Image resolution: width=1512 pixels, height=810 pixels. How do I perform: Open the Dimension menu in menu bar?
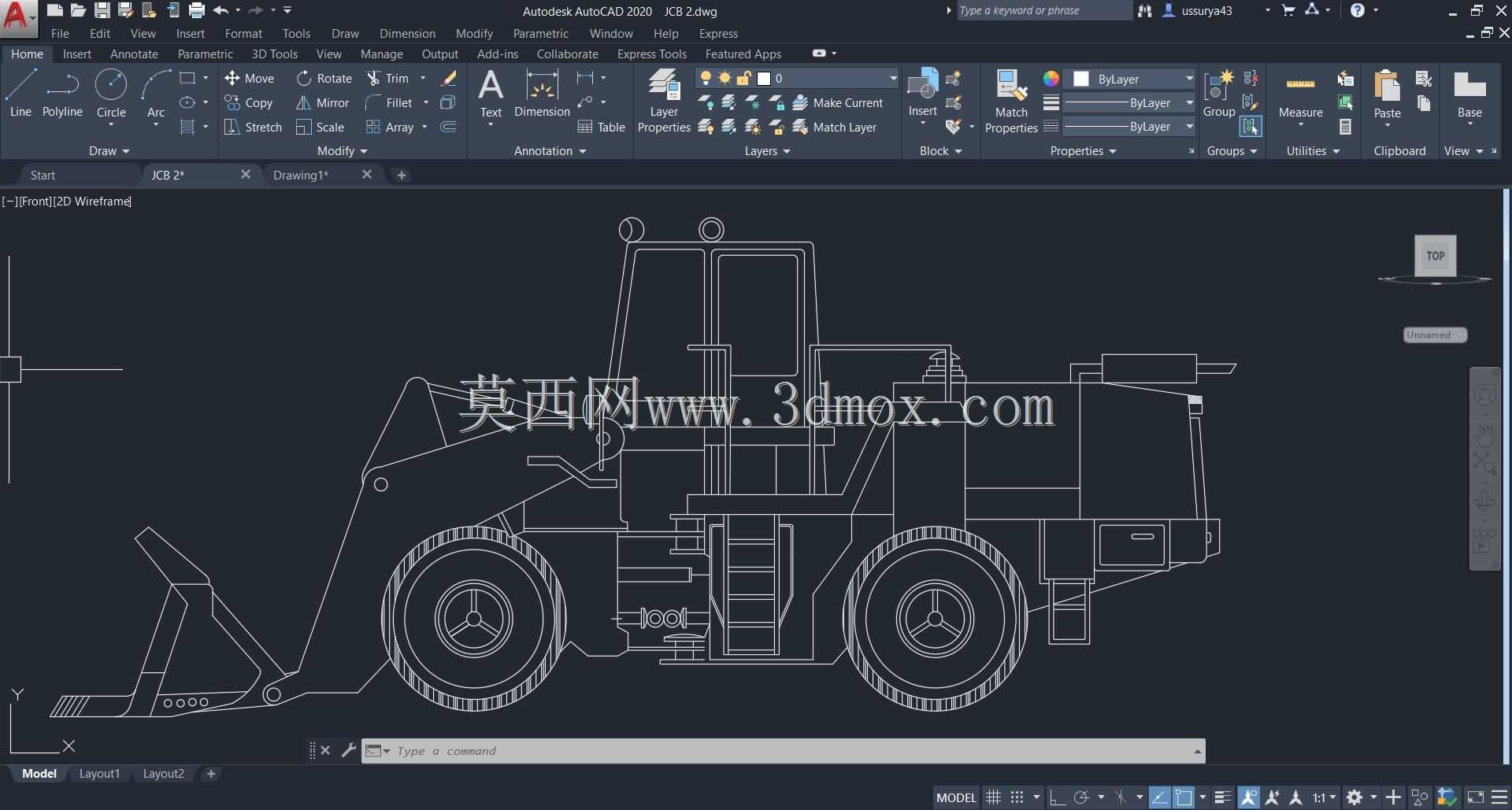(407, 33)
